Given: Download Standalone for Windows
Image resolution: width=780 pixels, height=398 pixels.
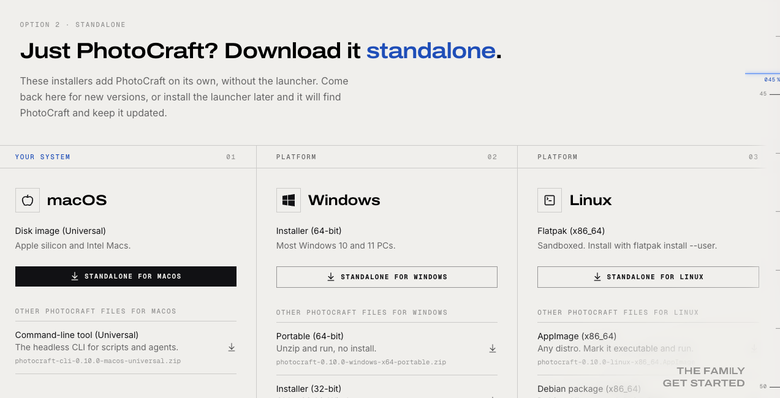Looking at the screenshot, I should point(387,277).
